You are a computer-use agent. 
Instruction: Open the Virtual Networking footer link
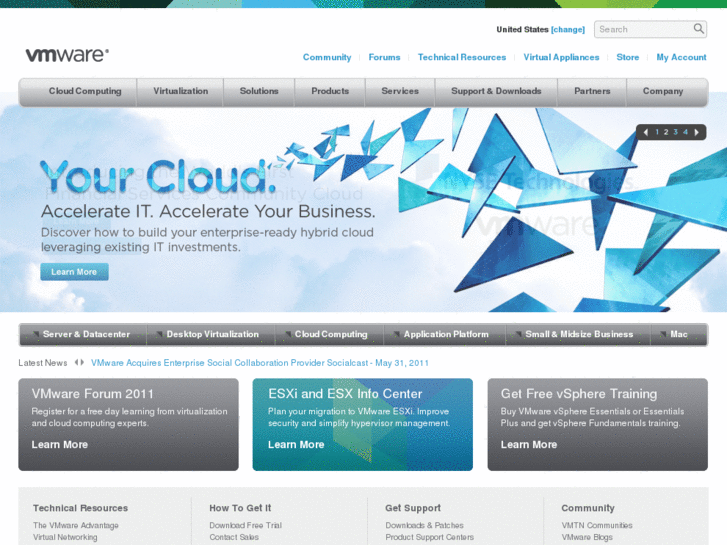pos(65,537)
